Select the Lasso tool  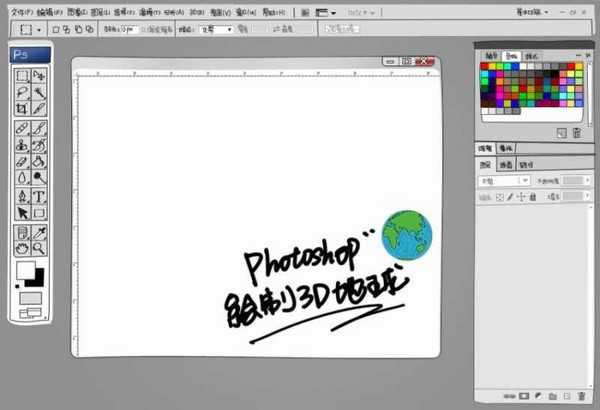click(x=21, y=91)
